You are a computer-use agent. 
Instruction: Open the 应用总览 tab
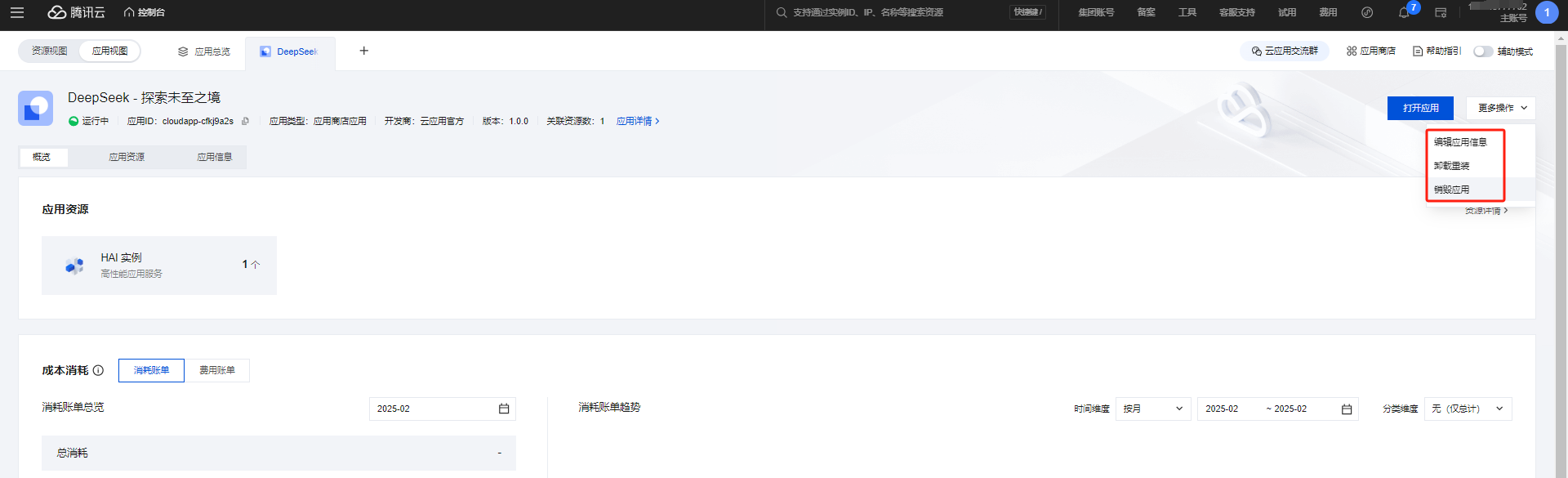coord(204,51)
